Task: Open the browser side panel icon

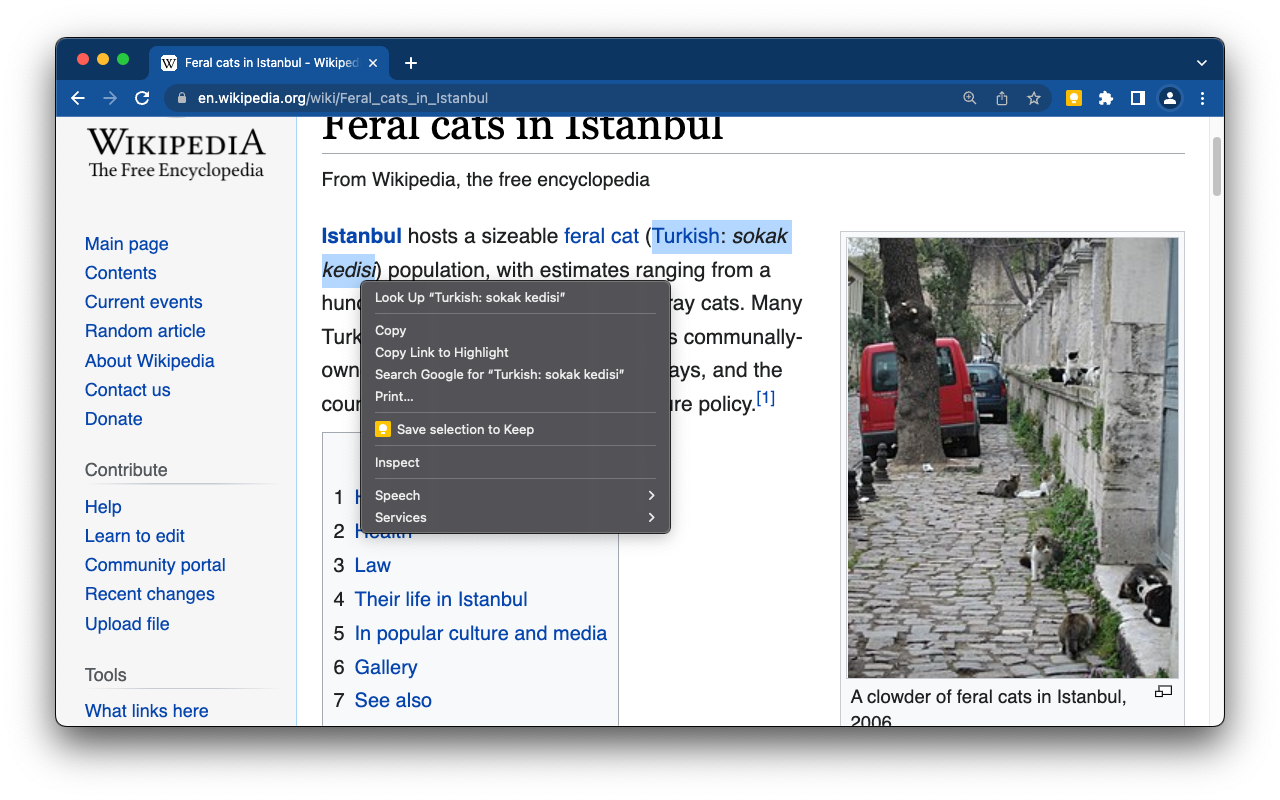Action: click(x=1137, y=98)
